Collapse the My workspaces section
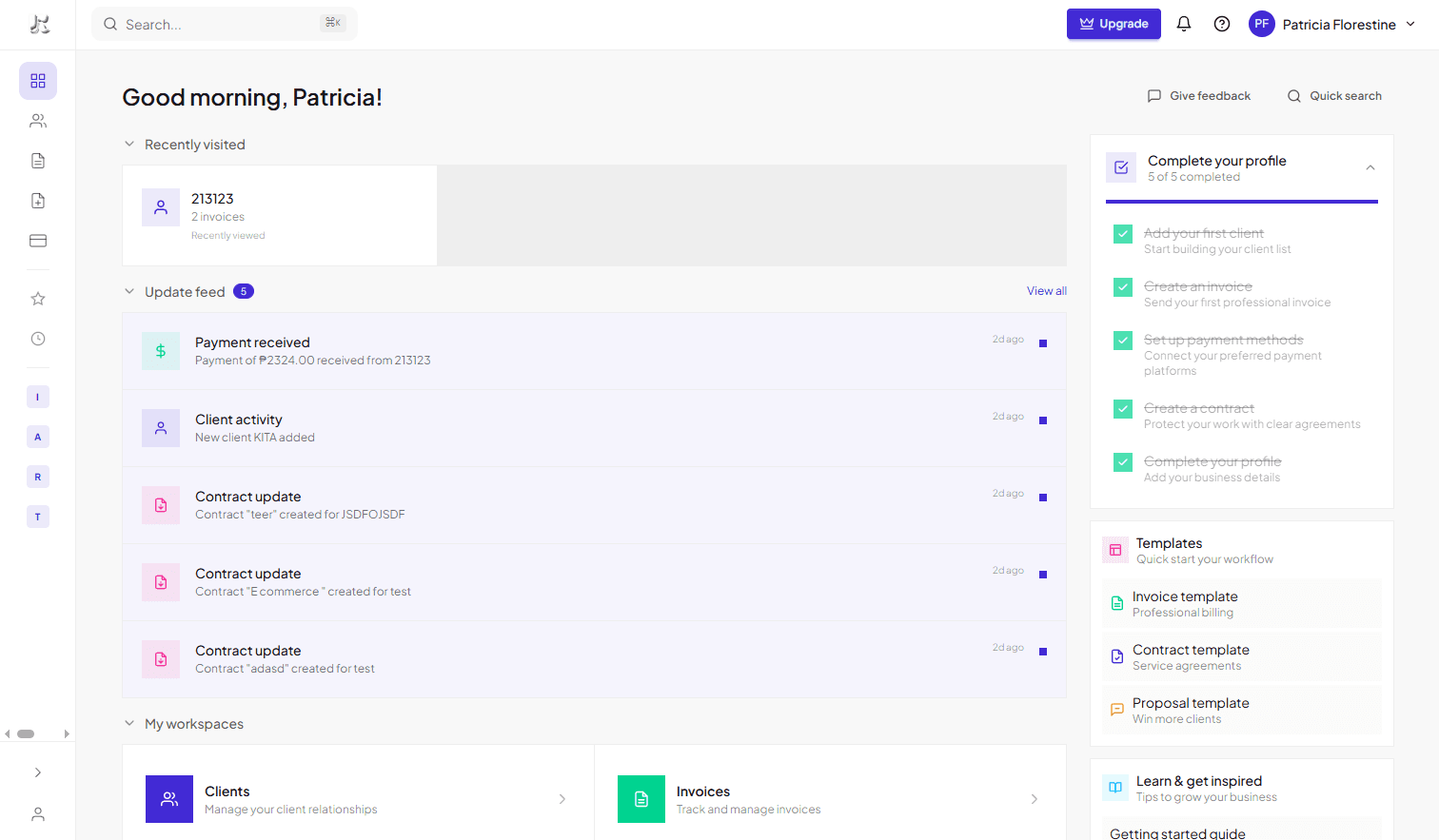This screenshot has width=1439, height=840. 129,723
